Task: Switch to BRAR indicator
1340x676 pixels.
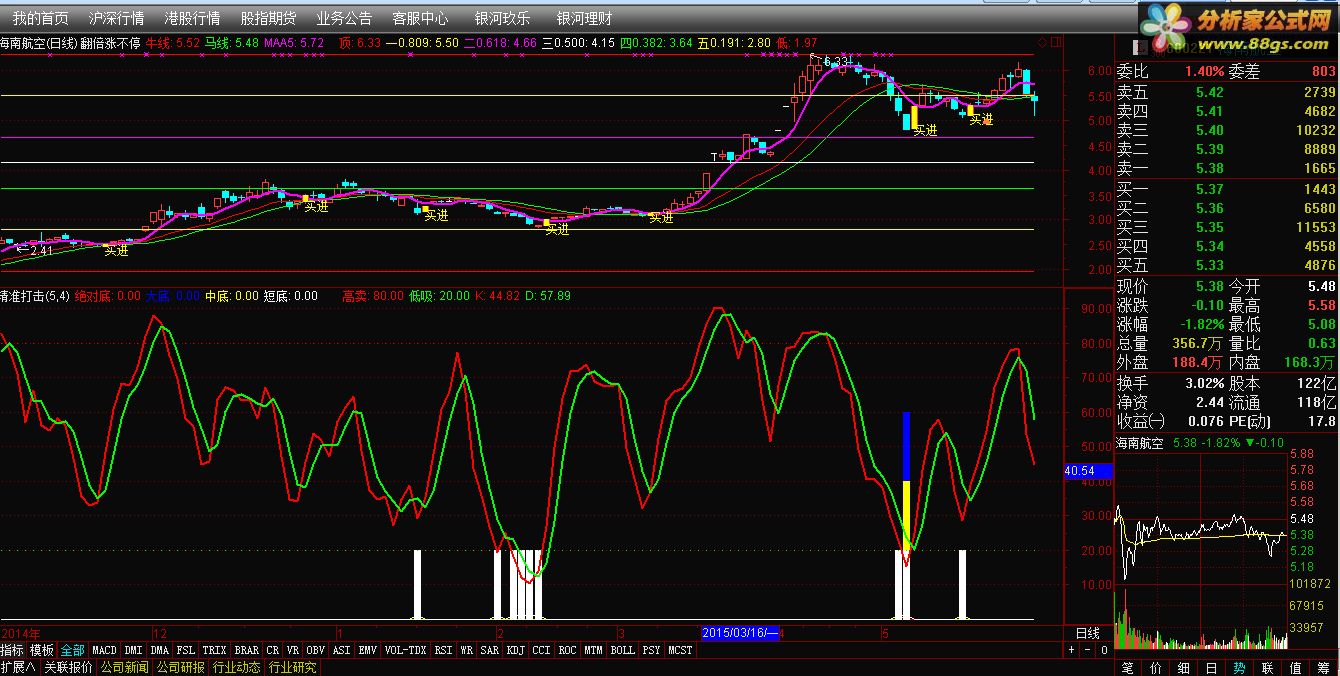Action: point(246,650)
